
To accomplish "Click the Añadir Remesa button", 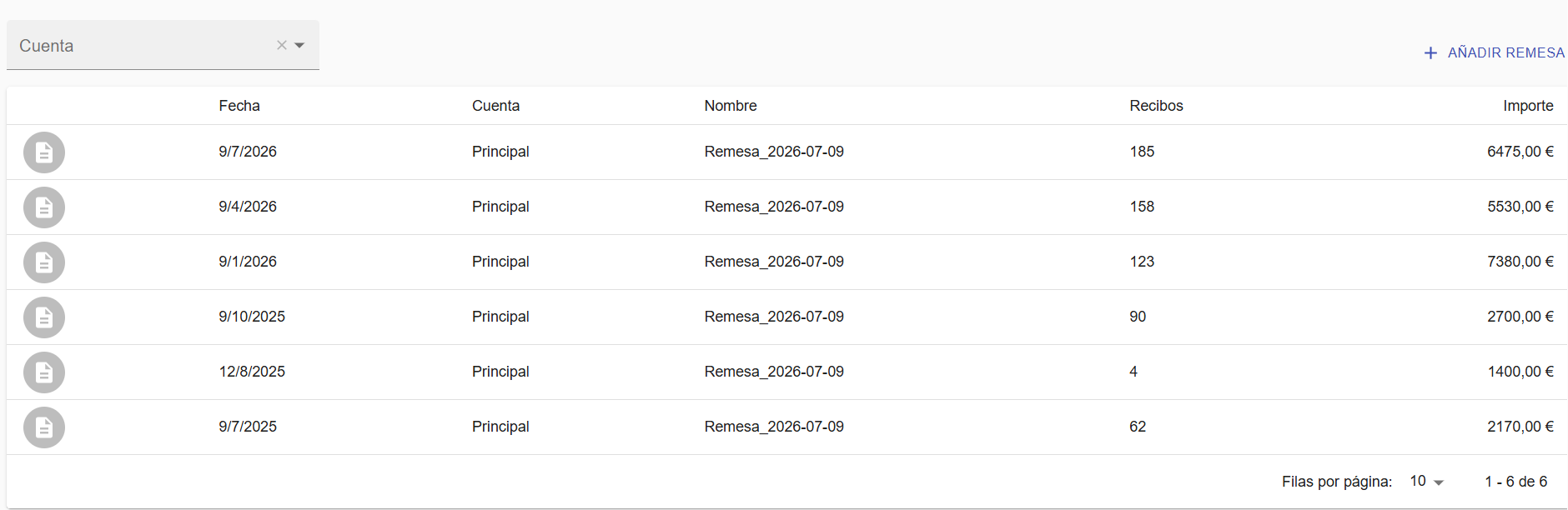I will pos(1494,52).
